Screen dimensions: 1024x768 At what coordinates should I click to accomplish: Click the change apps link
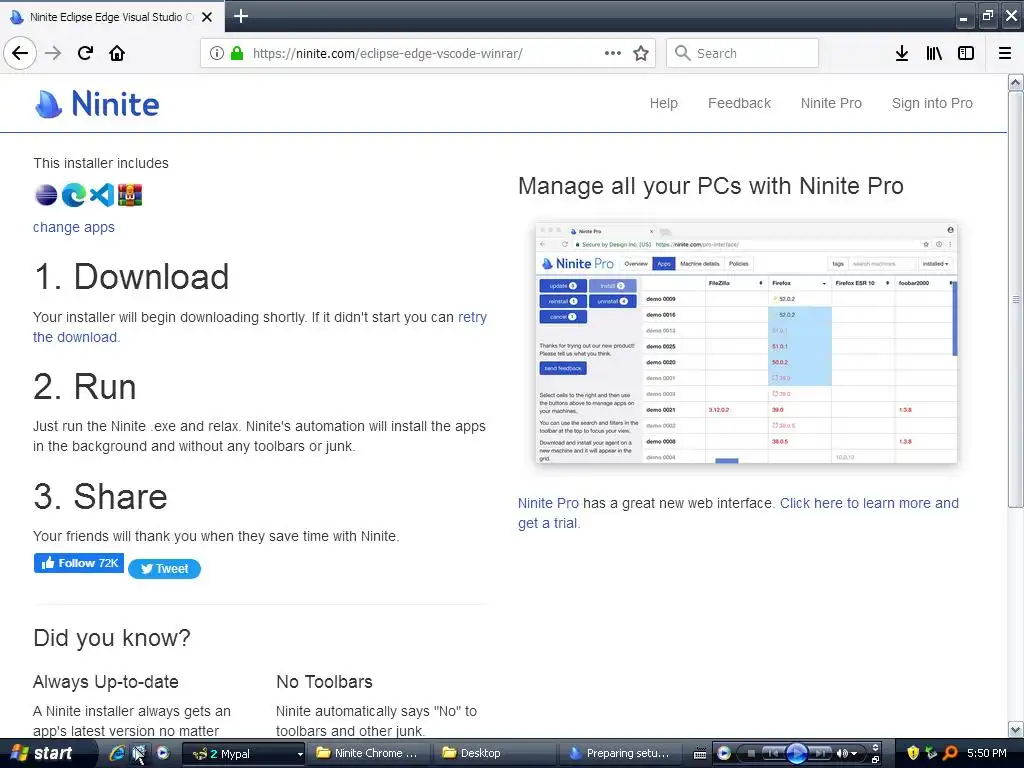[x=74, y=227]
